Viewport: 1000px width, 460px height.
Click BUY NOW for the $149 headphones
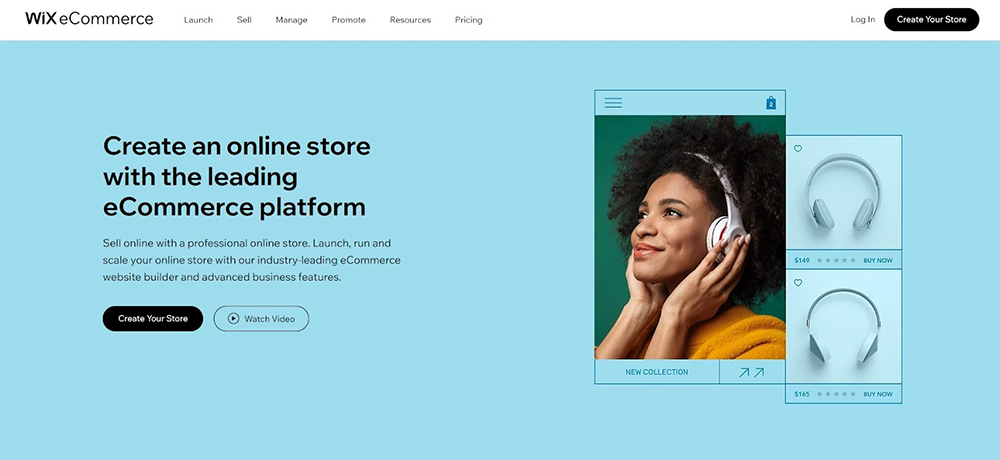[878, 260]
